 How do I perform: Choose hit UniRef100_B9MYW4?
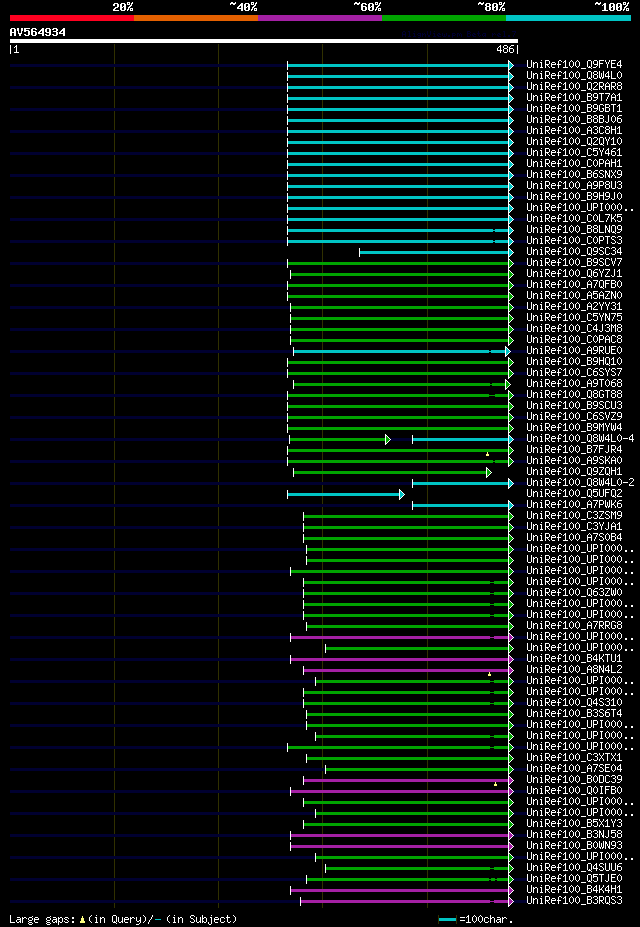coord(574,428)
